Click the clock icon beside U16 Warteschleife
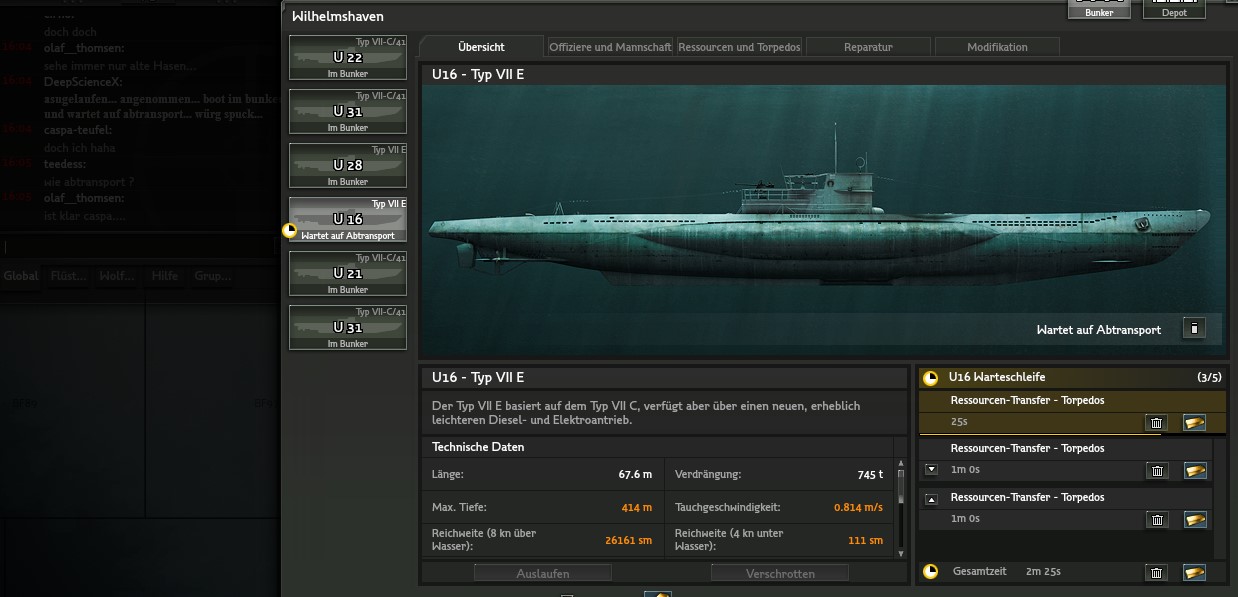 [x=931, y=377]
